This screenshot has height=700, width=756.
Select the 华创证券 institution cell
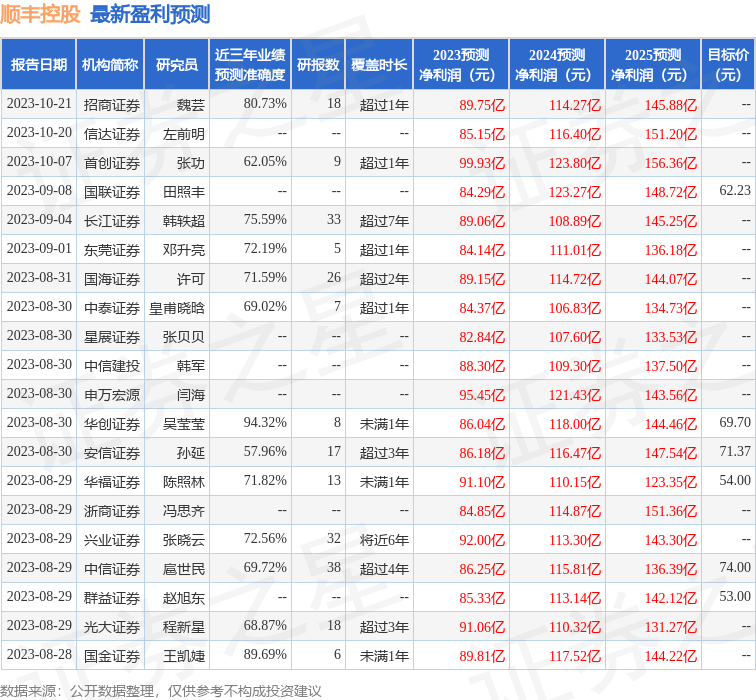coord(112,424)
